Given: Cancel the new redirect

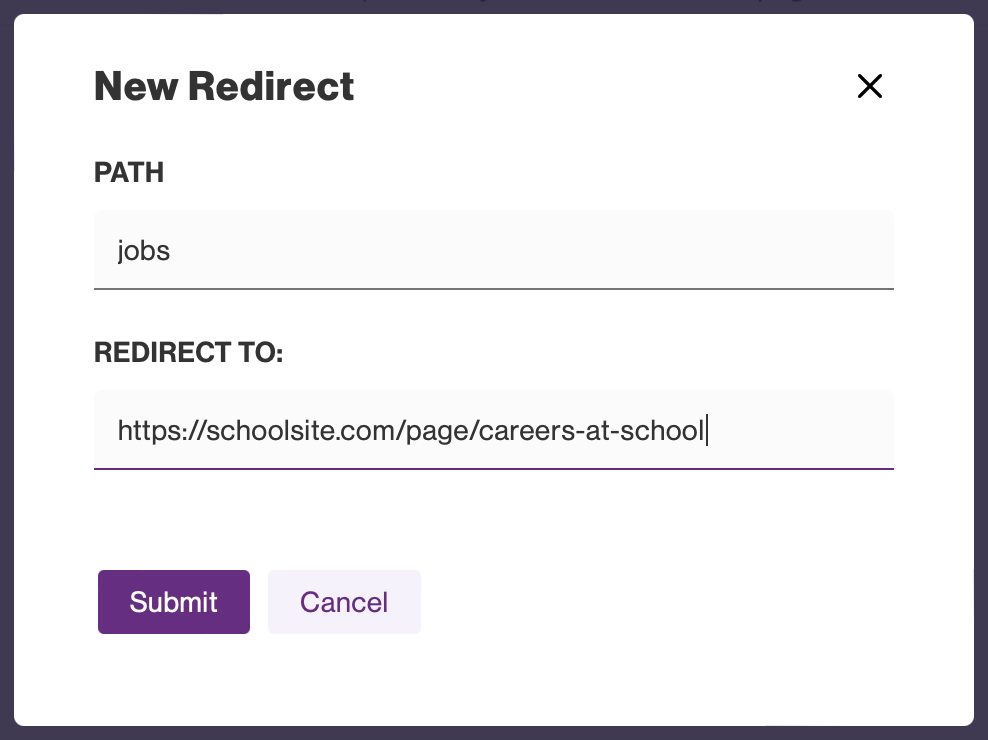Looking at the screenshot, I should point(344,602).
